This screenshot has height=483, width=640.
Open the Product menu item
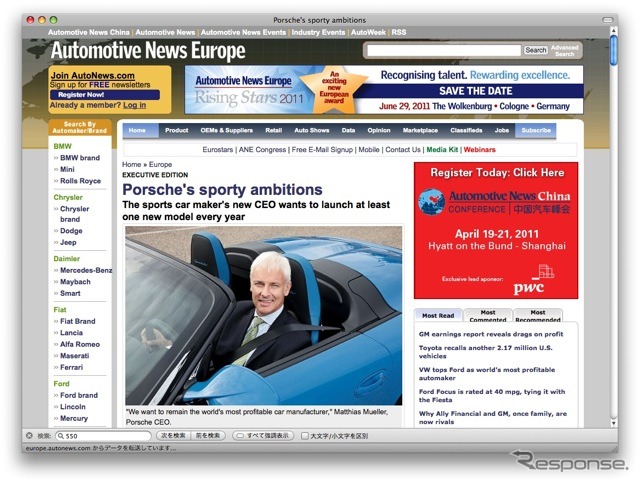click(176, 130)
